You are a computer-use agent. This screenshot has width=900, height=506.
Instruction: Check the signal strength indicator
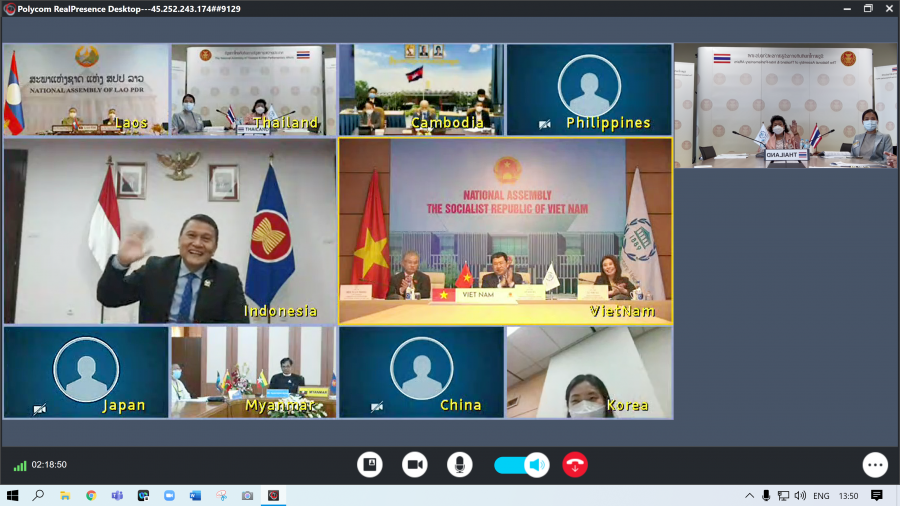[x=20, y=465]
